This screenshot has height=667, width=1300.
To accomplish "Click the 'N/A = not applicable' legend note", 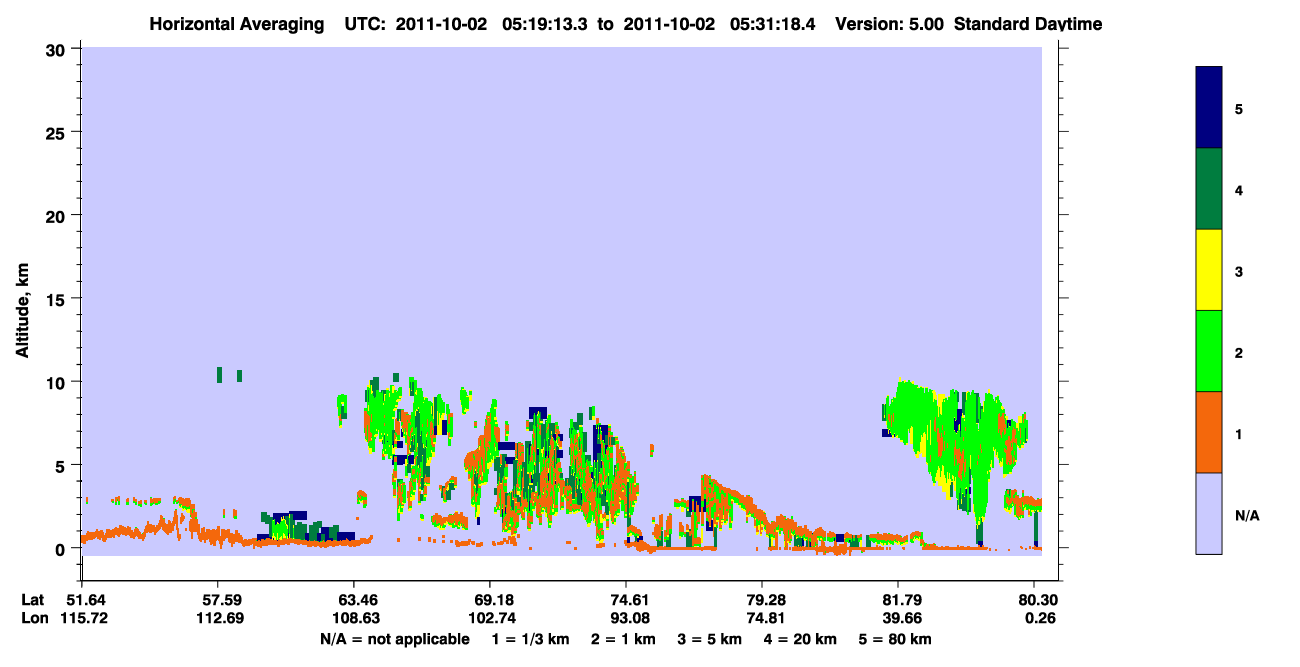I will [x=394, y=639].
